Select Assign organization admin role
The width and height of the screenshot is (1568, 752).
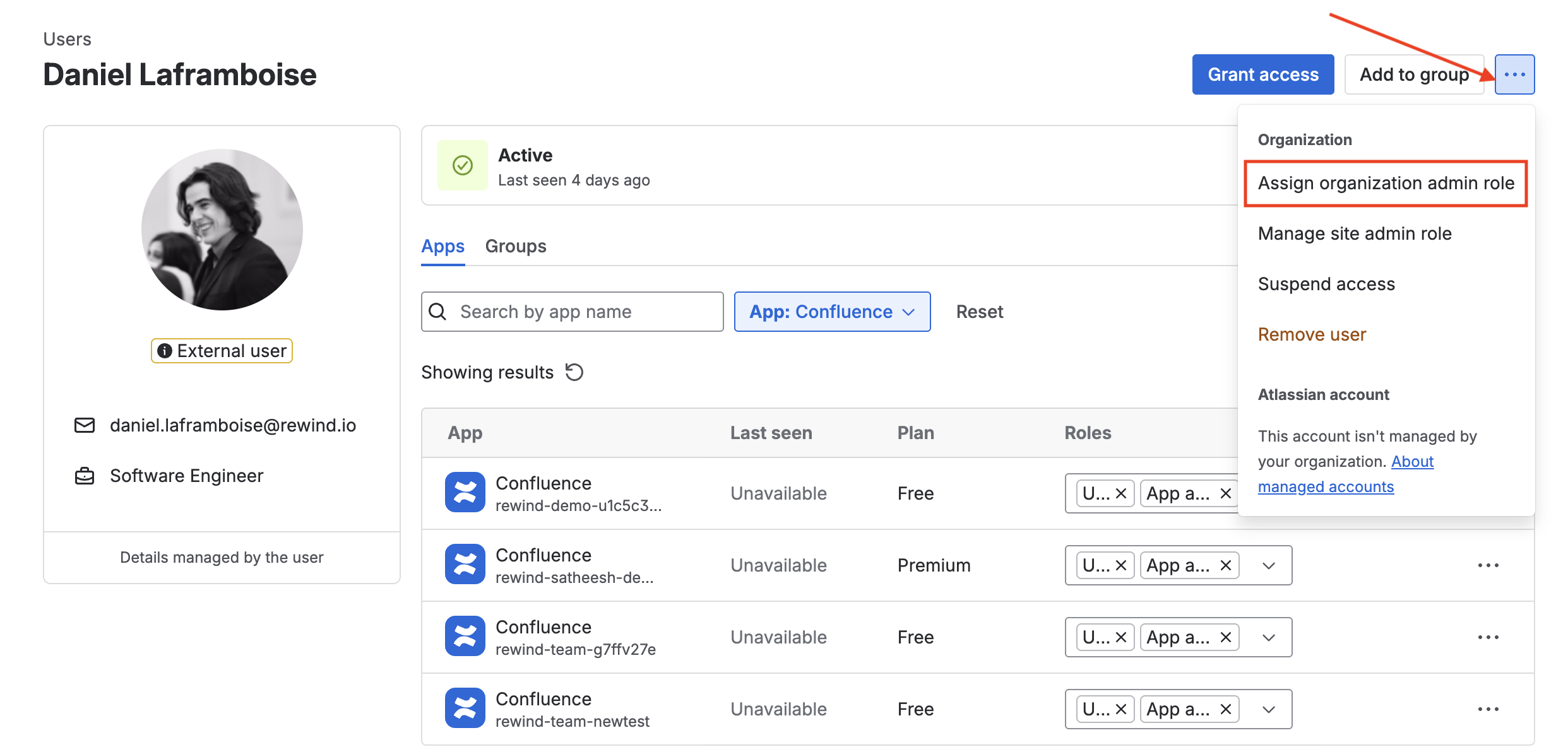click(x=1386, y=183)
